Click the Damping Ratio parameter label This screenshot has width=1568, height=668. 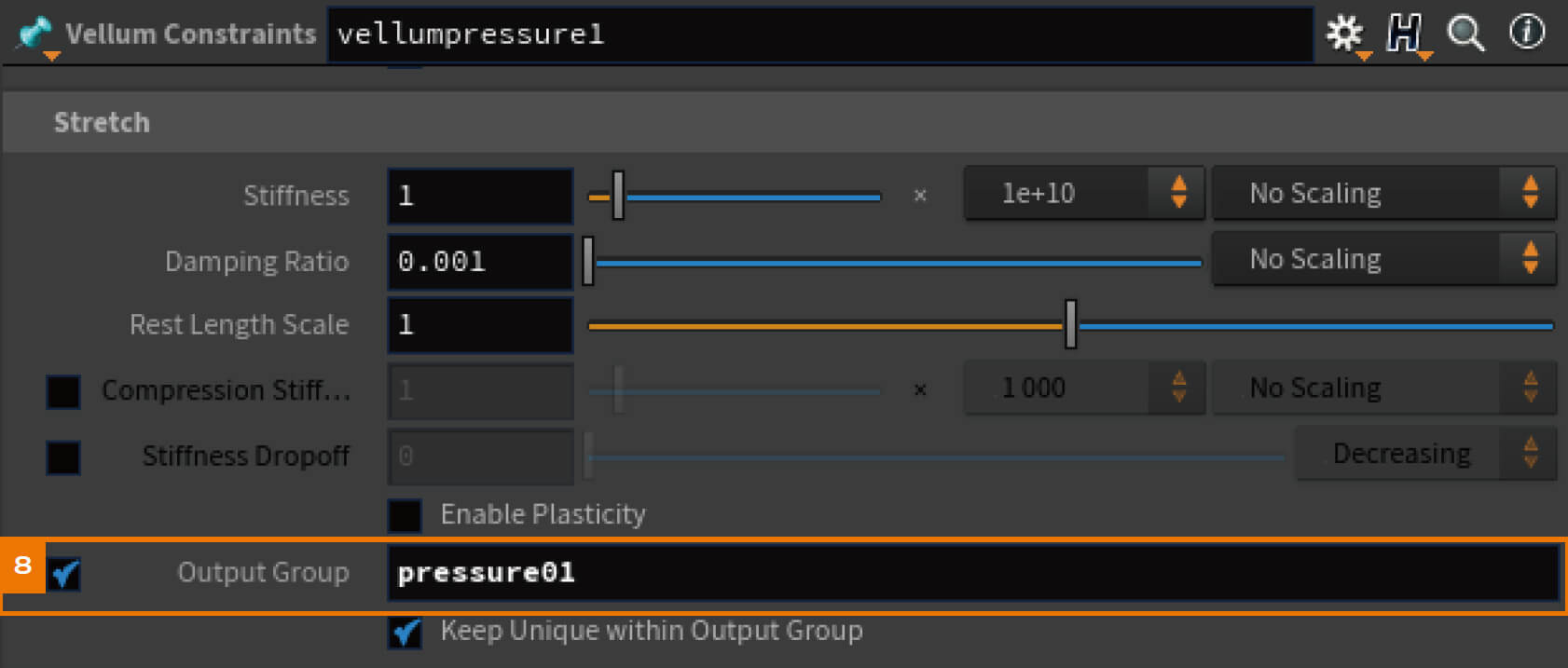point(257,262)
